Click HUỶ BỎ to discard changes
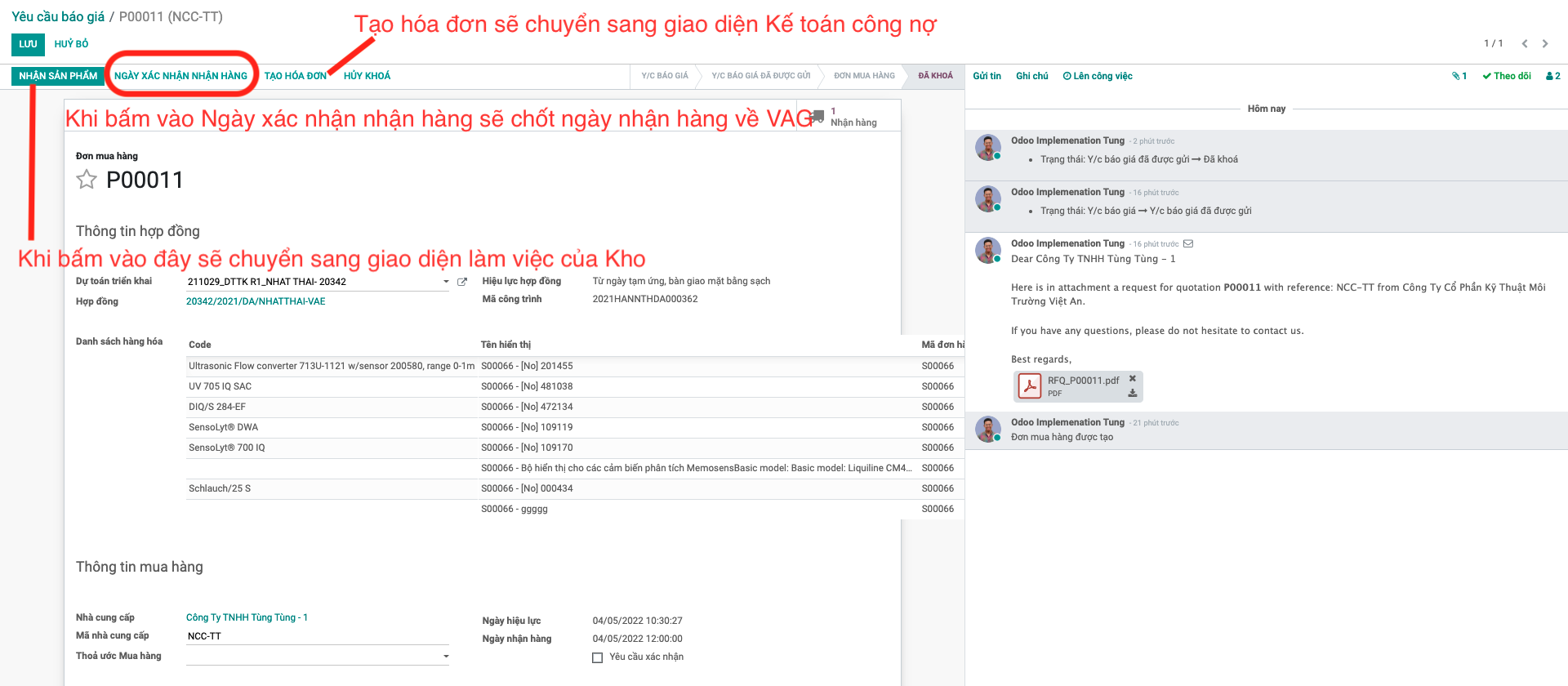This screenshot has width=1568, height=686. (71, 44)
